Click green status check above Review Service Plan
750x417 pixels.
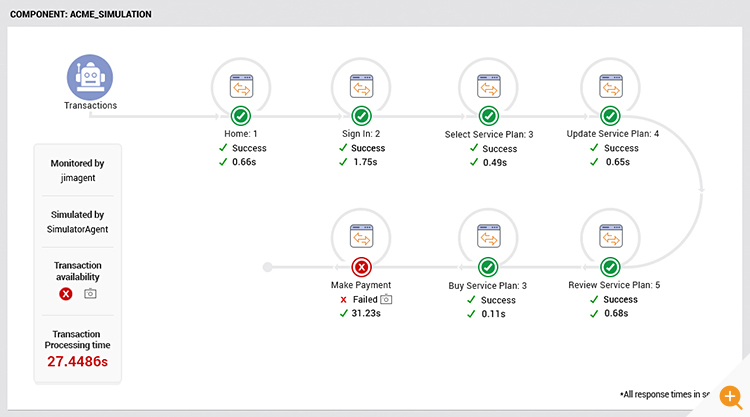pyautogui.click(x=610, y=267)
